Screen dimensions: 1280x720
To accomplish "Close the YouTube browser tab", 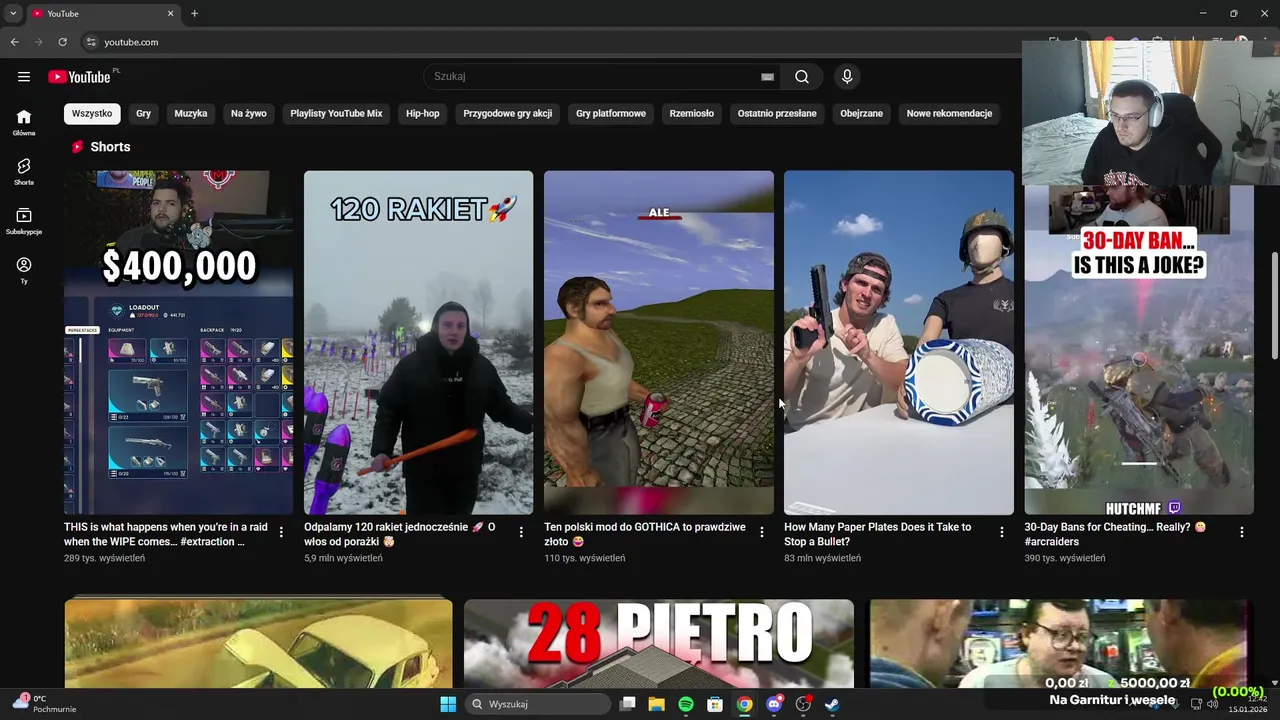I will (170, 14).
